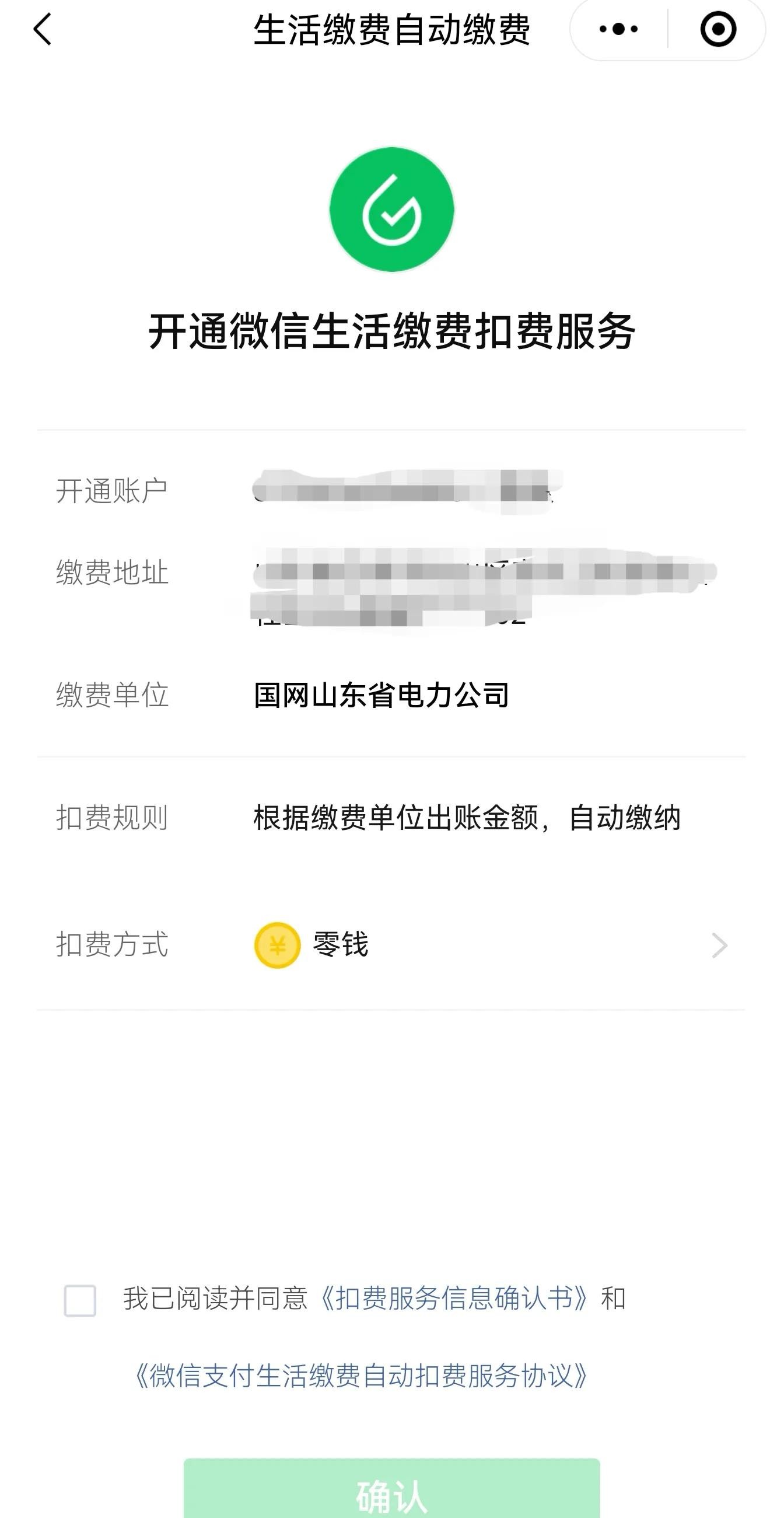This screenshot has width=784, height=1518.
Task: Tap the 扣费方式 row label
Action: (112, 945)
